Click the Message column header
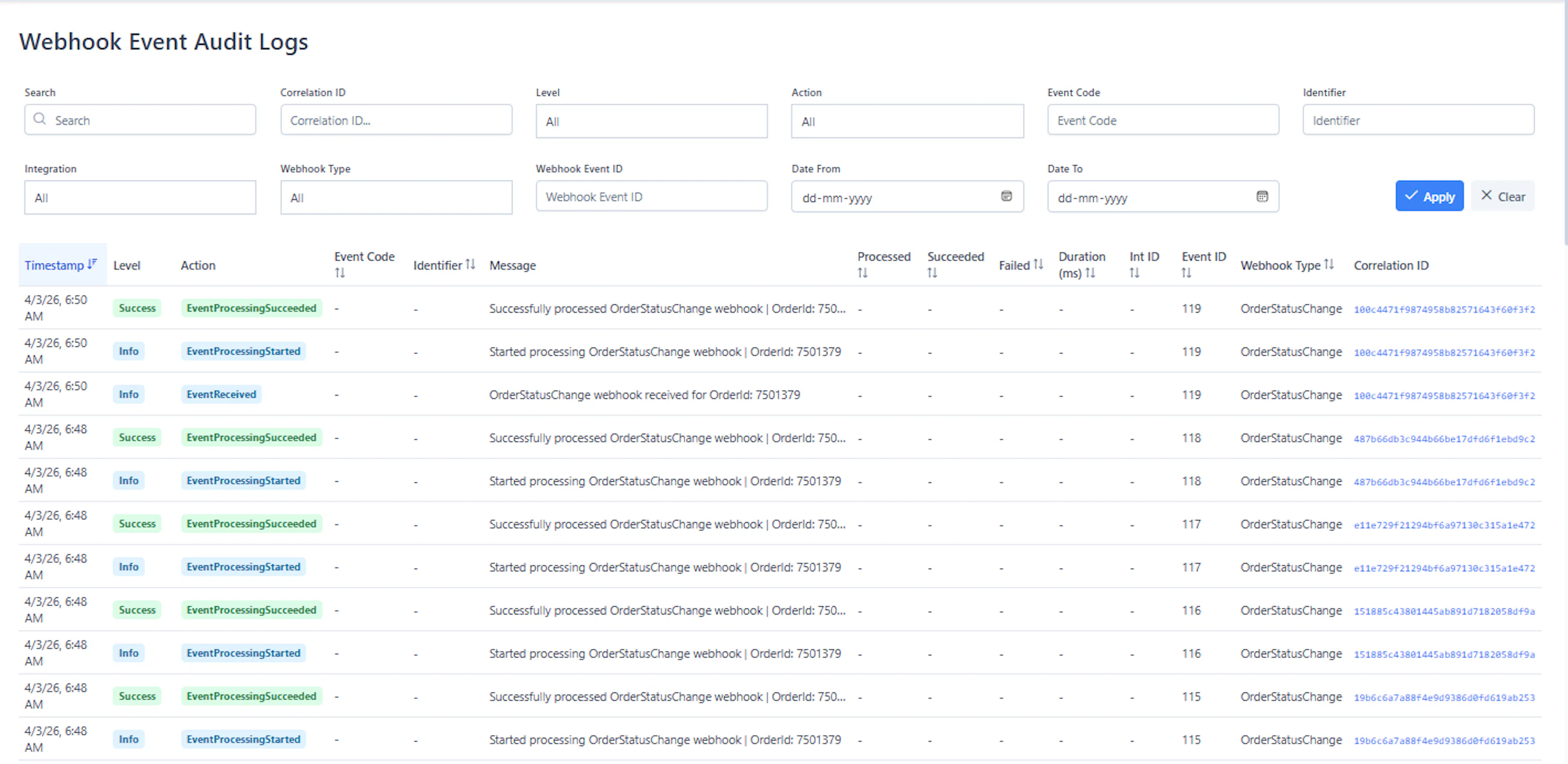Viewport: 1568px width, 764px height. click(512, 265)
